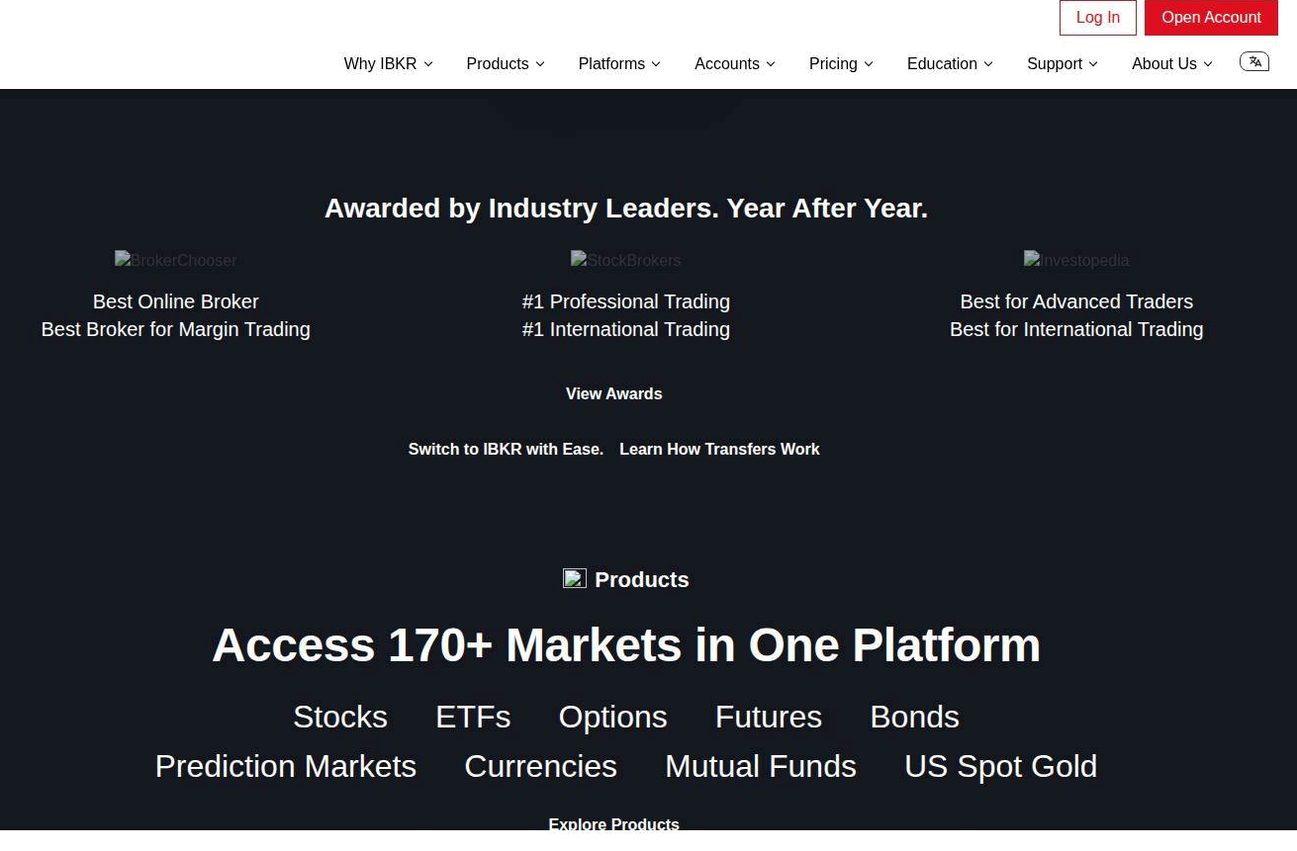Click the Open Account button
Screen dimensions: 1297x851
tap(1211, 18)
